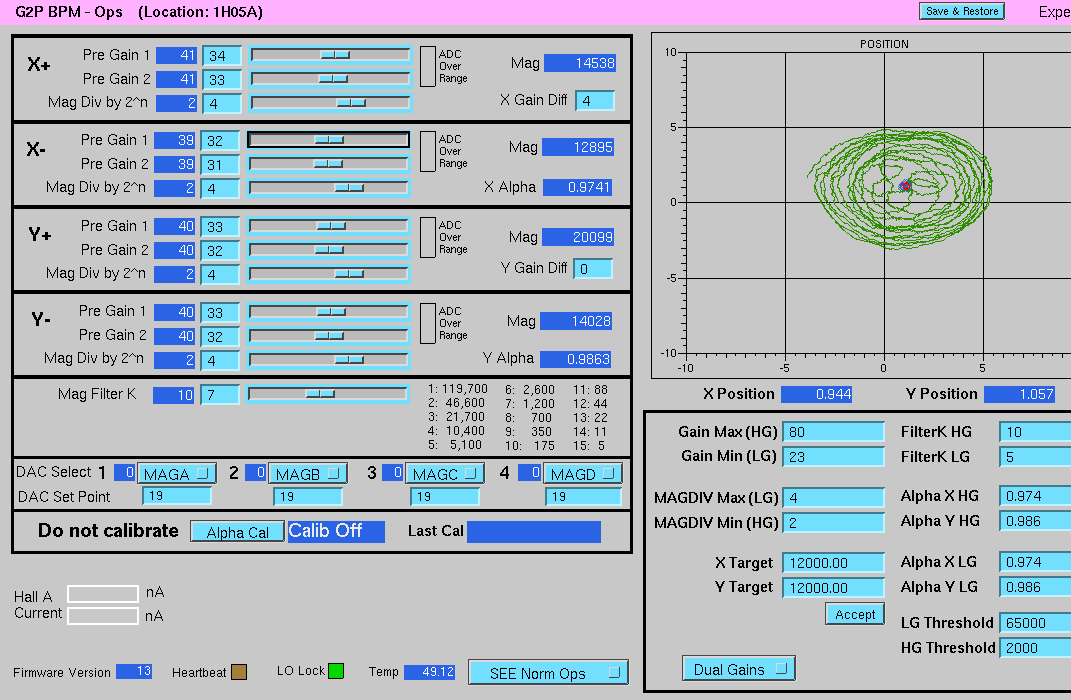1071x700 pixels.
Task: Click the Accept button
Action: [x=854, y=614]
